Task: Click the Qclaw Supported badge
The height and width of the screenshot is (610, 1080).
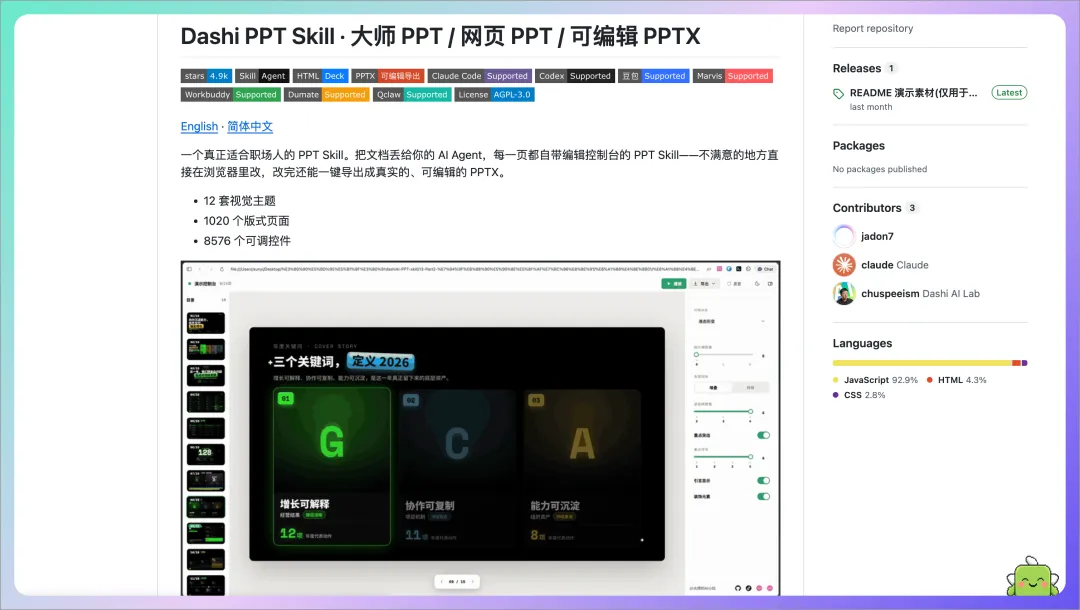Action: point(412,94)
